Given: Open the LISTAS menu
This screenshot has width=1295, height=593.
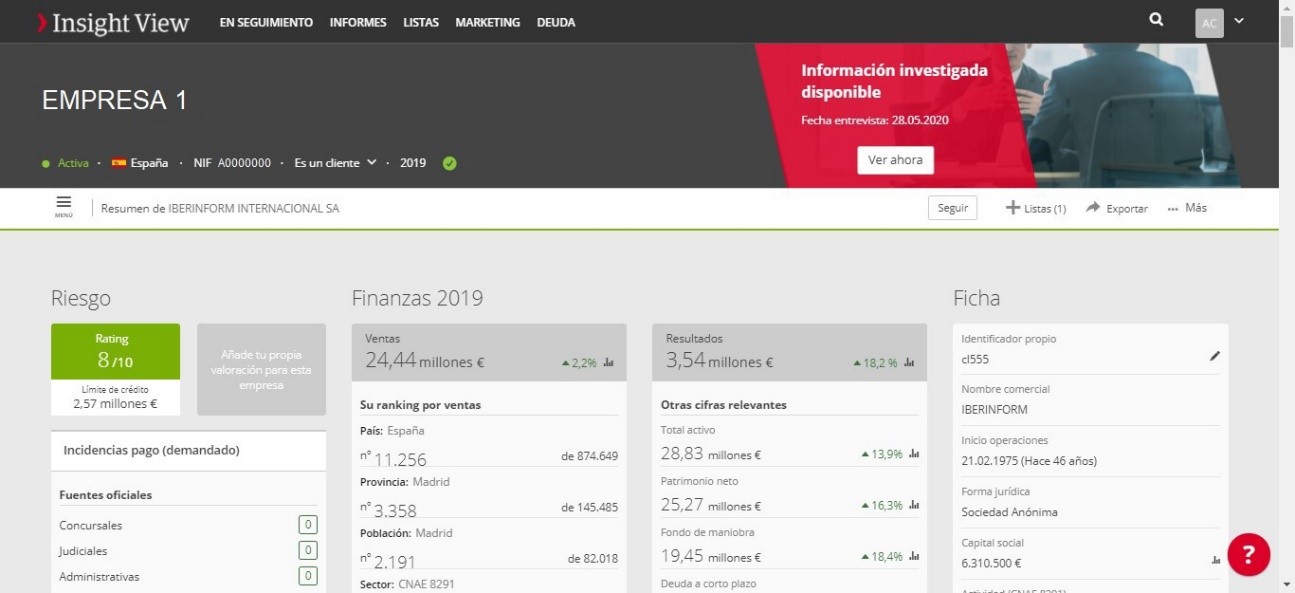Looking at the screenshot, I should (x=421, y=22).
